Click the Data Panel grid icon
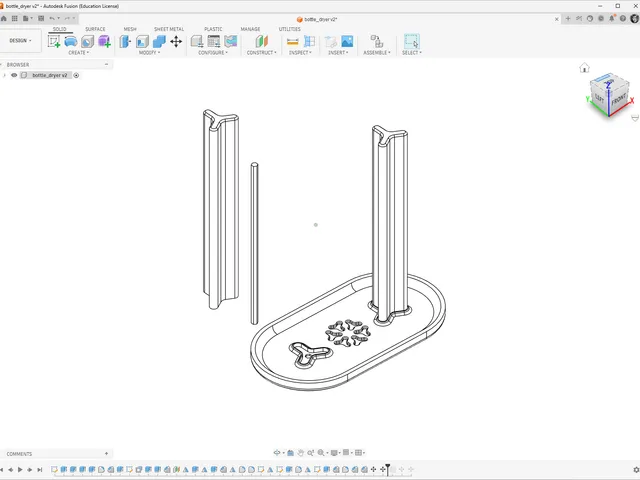 pyautogui.click(x=15, y=18)
